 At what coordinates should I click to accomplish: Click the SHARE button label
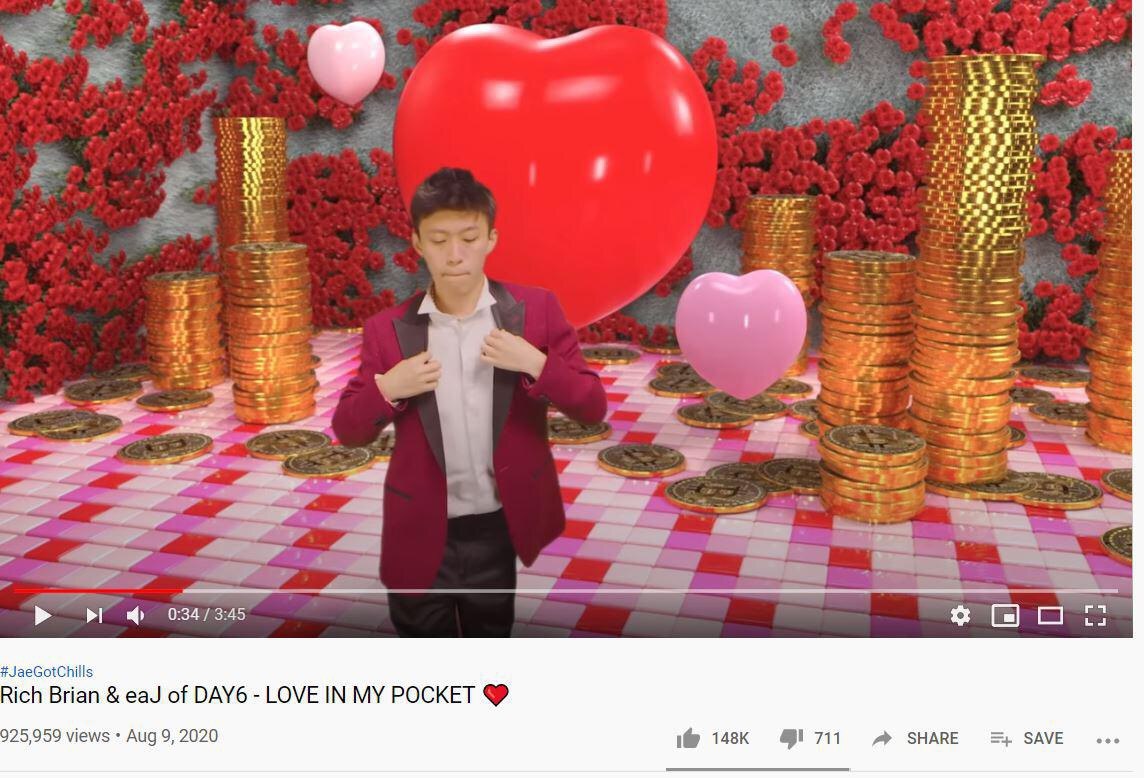932,739
